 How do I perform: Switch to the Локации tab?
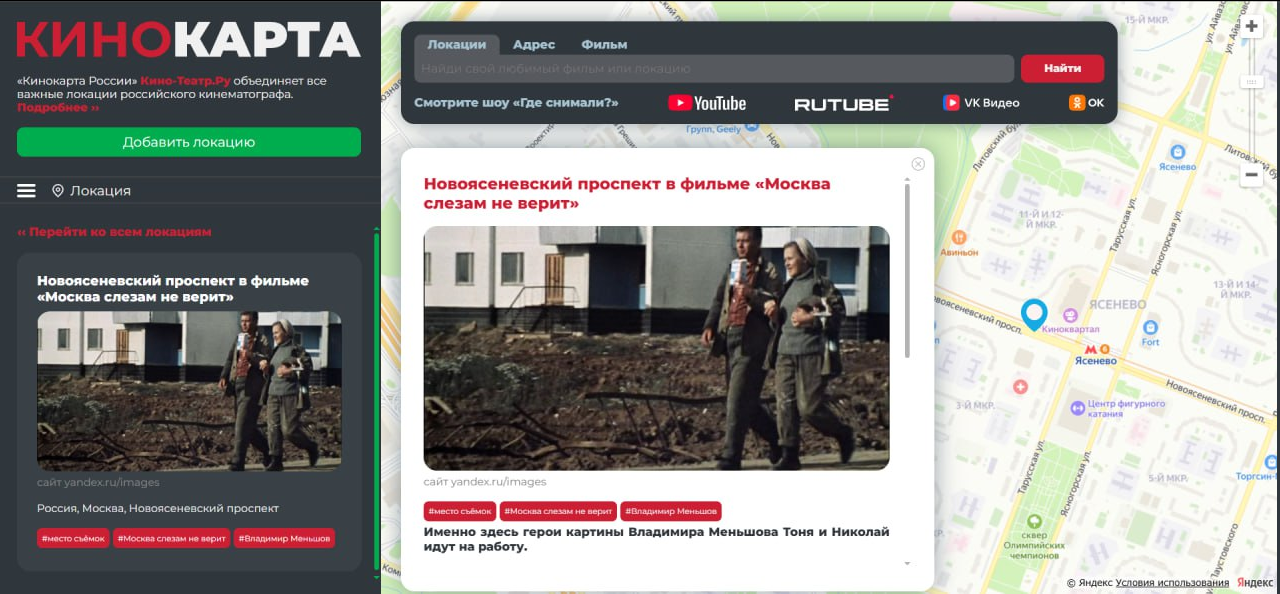(456, 44)
